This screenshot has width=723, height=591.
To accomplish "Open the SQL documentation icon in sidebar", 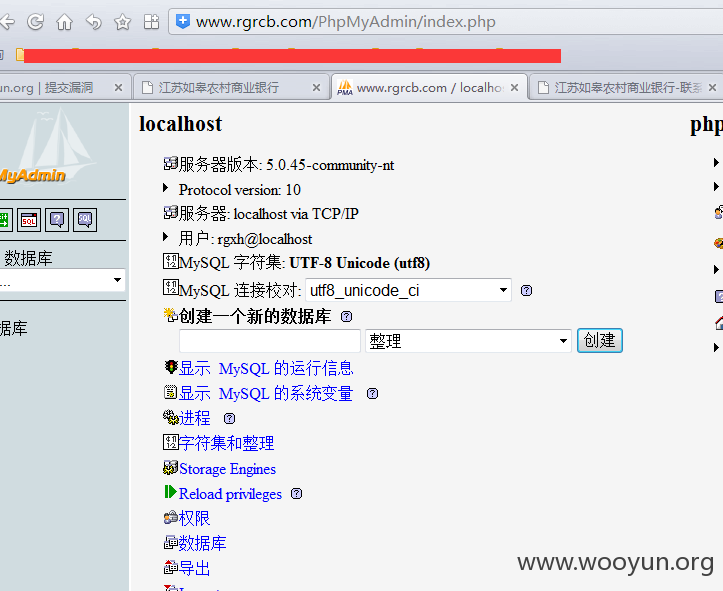I will [x=85, y=220].
